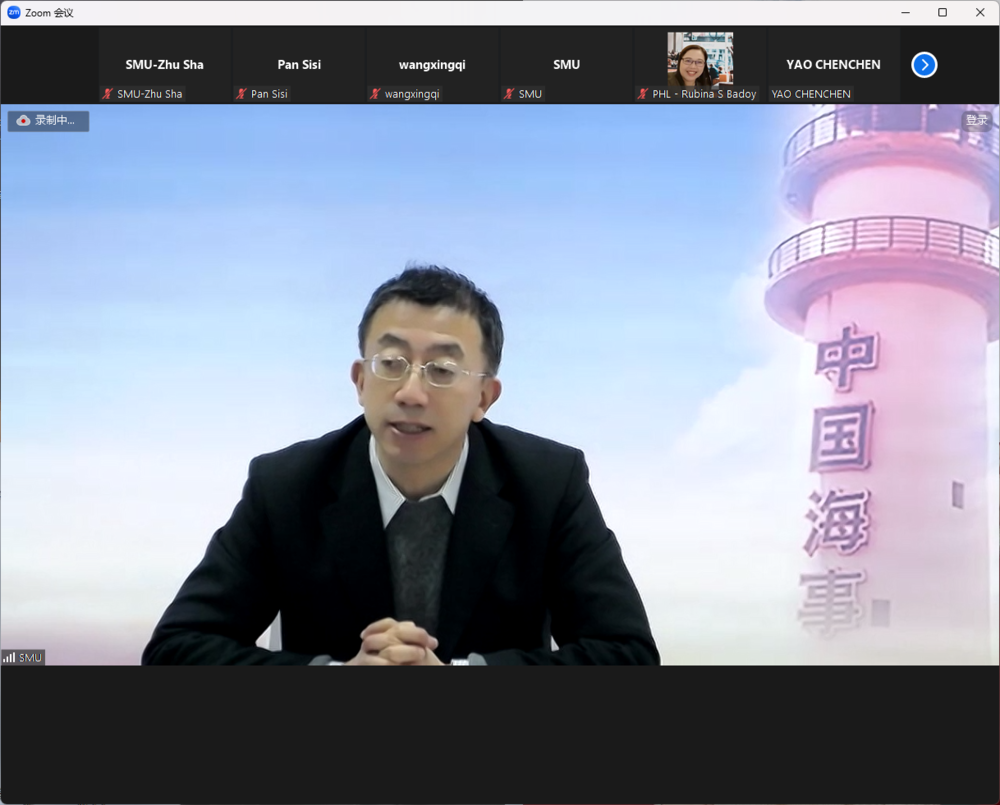Image resolution: width=1000 pixels, height=805 pixels.
Task: Toggle mute for Pan Sisi
Action: click(240, 93)
